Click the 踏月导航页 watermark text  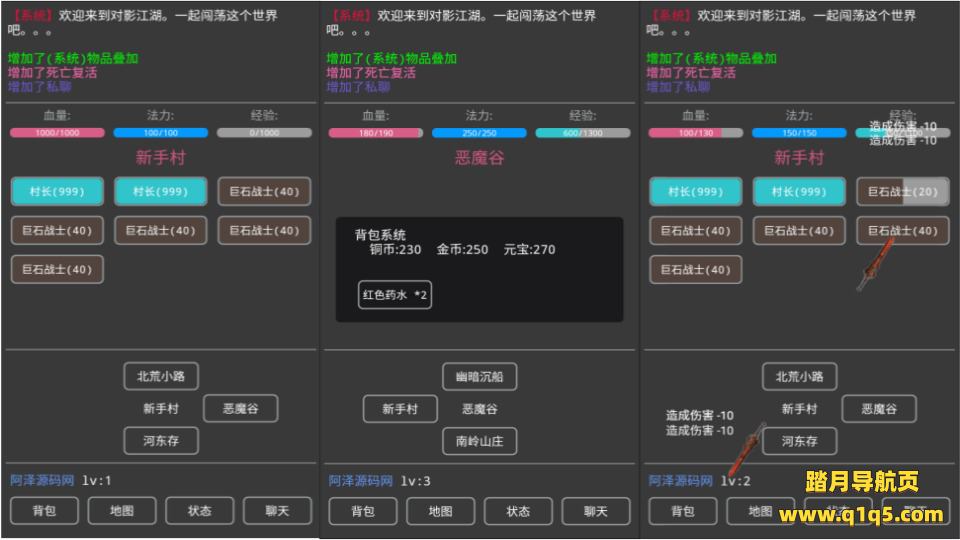click(861, 484)
